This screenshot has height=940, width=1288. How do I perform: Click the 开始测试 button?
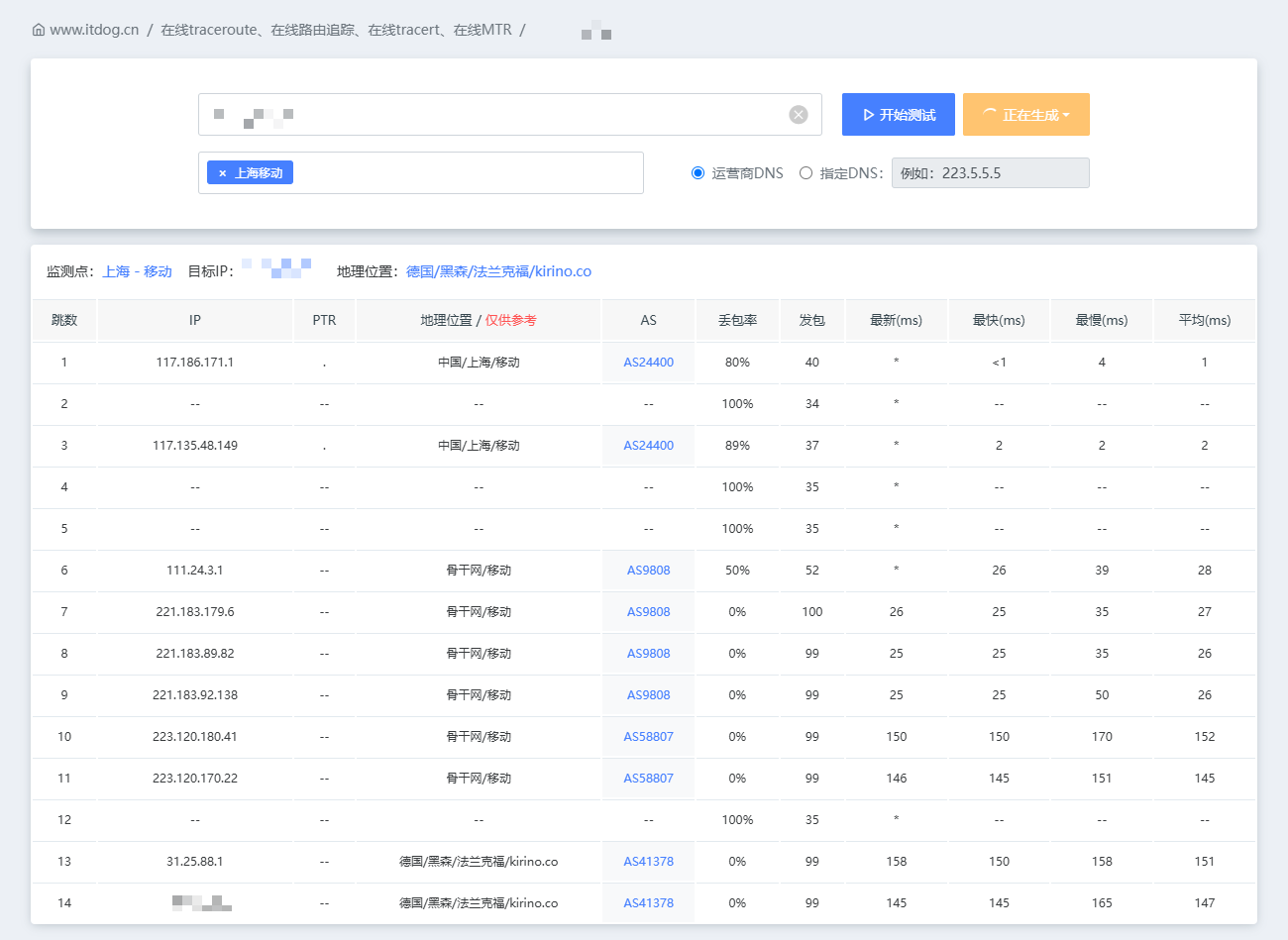899,115
